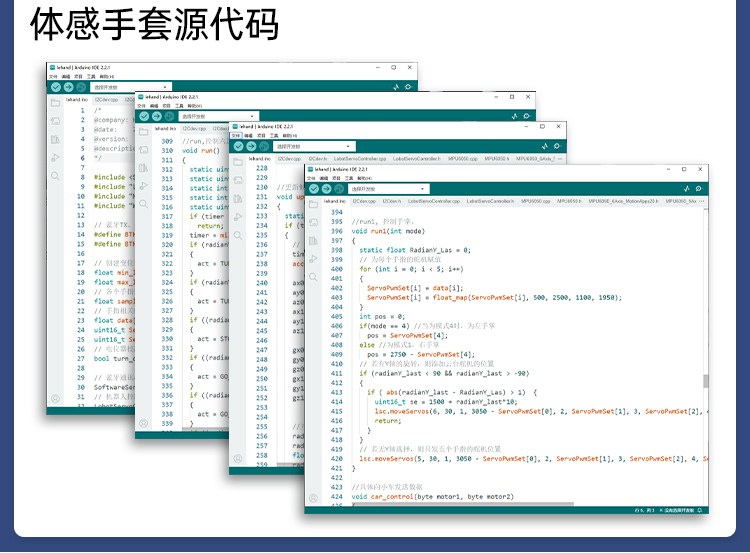This screenshot has width=750, height=553.
Task: Open the board selector in the second window
Action: pos(219,116)
